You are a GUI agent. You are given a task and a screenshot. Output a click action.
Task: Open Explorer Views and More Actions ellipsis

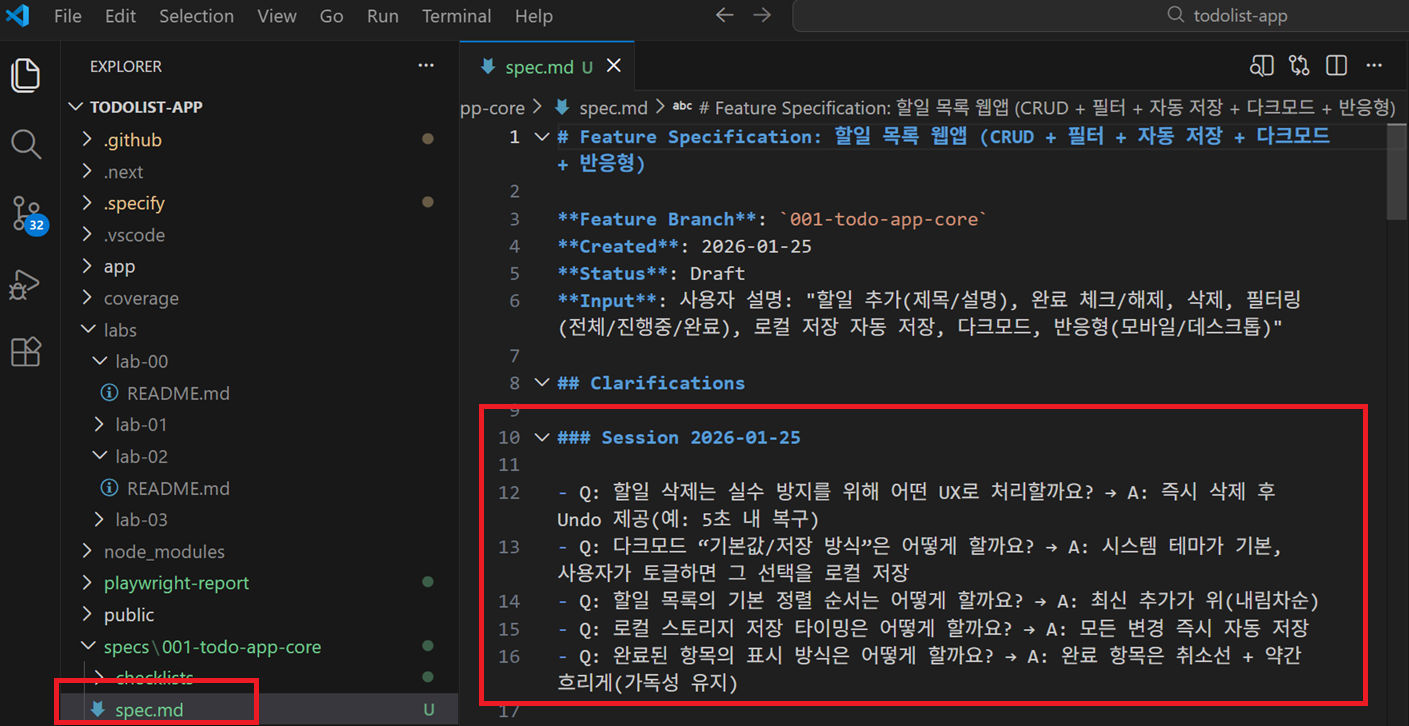pyautogui.click(x=427, y=66)
